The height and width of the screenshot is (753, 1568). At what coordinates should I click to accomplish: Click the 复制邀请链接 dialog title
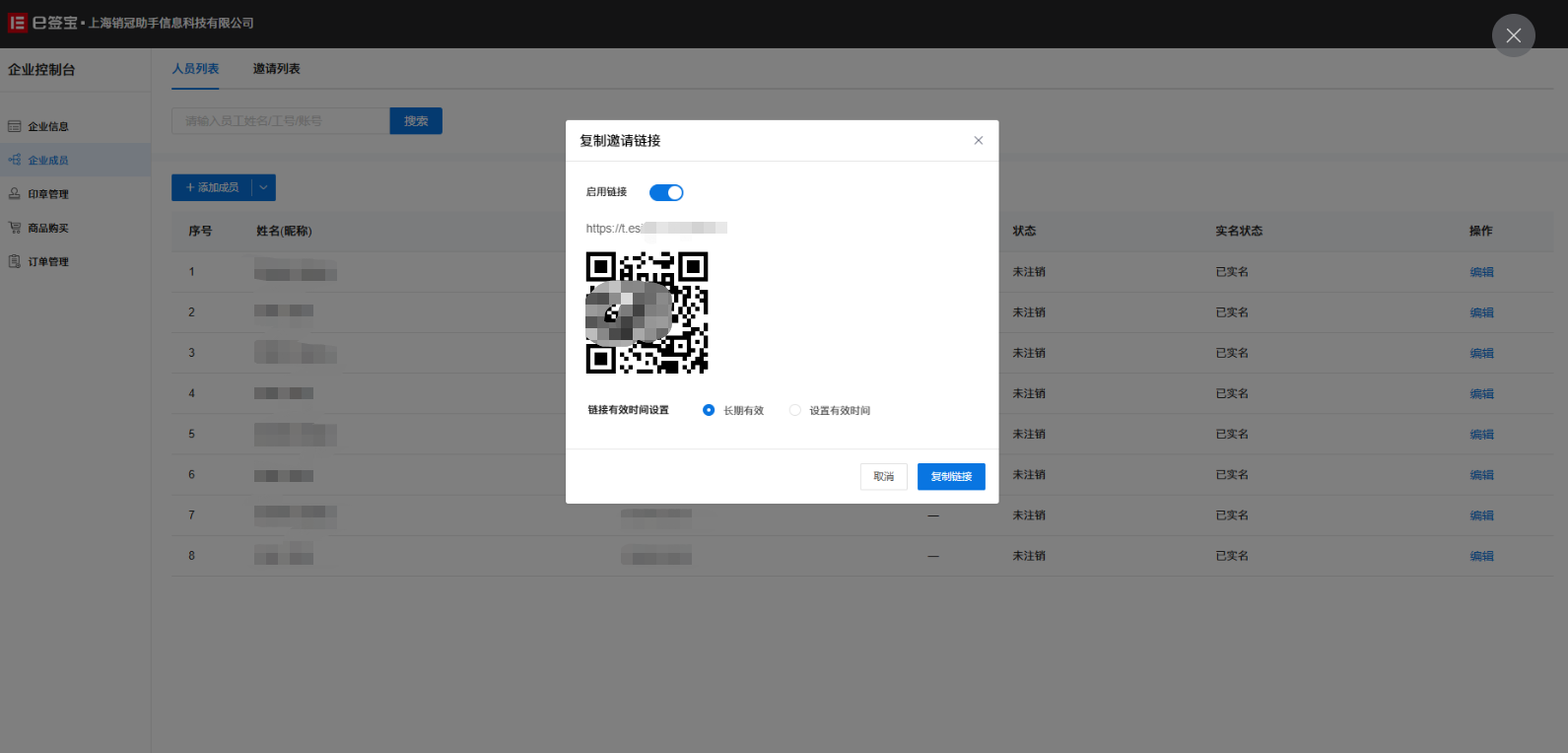click(620, 141)
